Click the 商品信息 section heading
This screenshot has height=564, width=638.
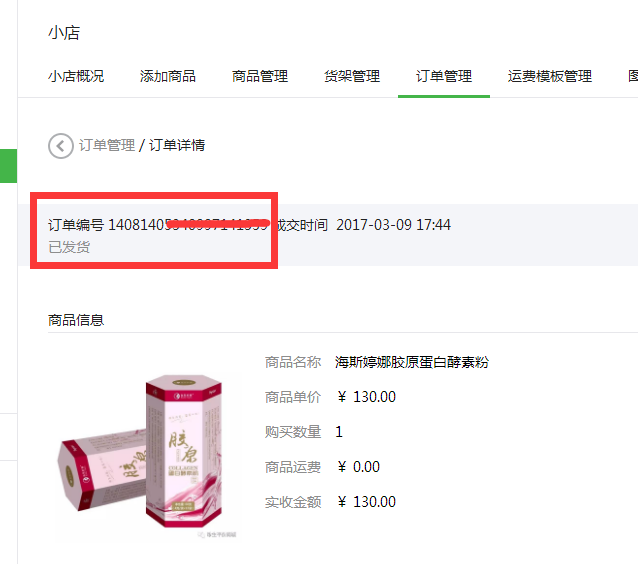pyautogui.click(x=76, y=320)
